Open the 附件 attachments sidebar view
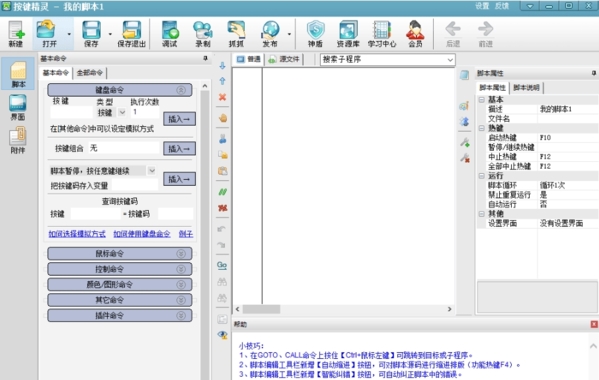 (18, 141)
